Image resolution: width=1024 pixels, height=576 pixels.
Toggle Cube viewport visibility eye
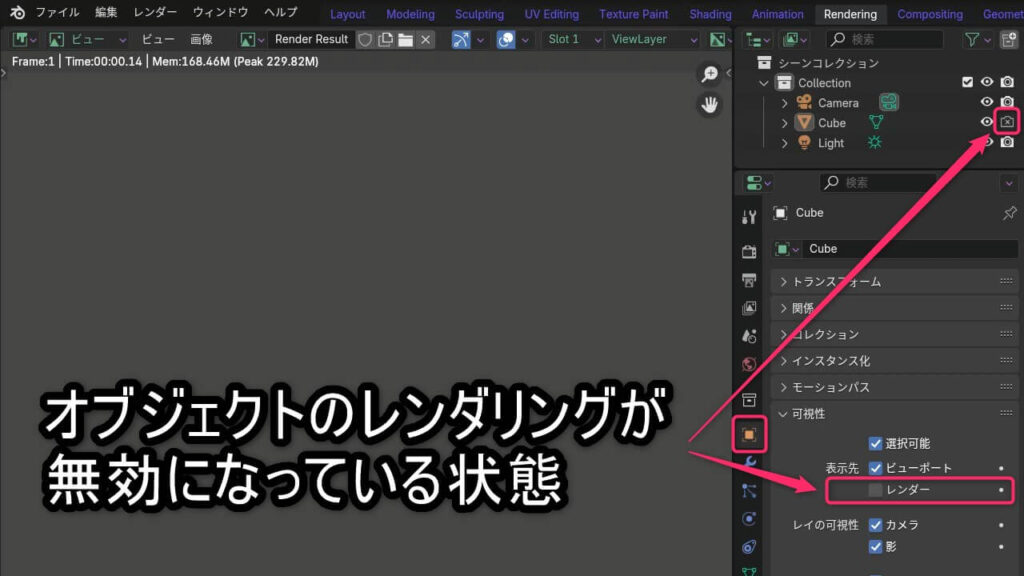(x=987, y=121)
